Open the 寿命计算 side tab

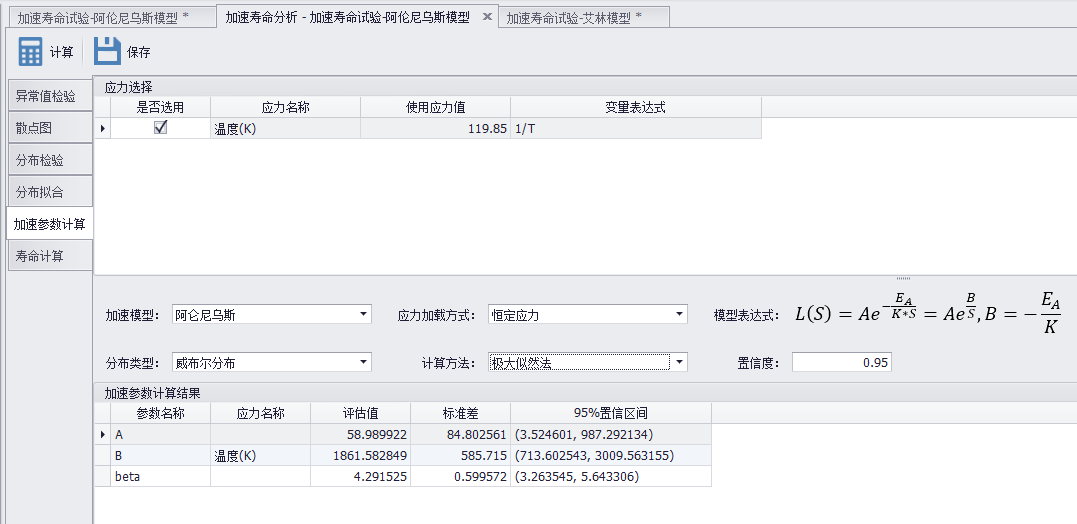pos(49,256)
